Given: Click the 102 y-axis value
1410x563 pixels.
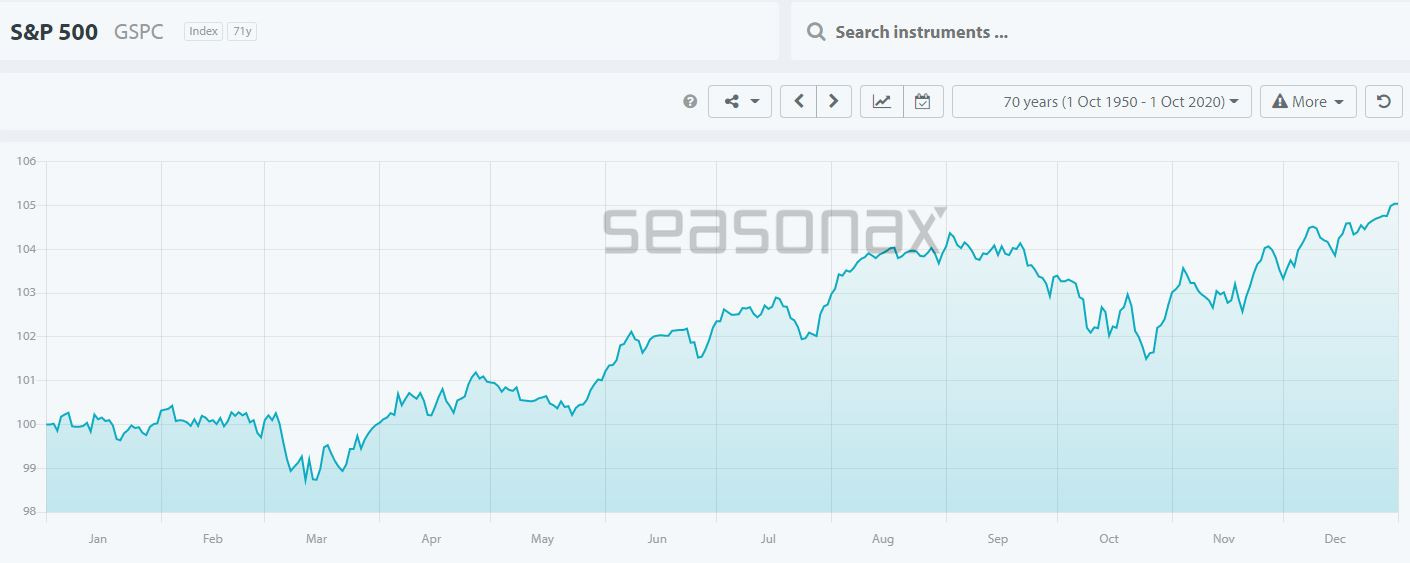Looking at the screenshot, I should (x=26, y=337).
